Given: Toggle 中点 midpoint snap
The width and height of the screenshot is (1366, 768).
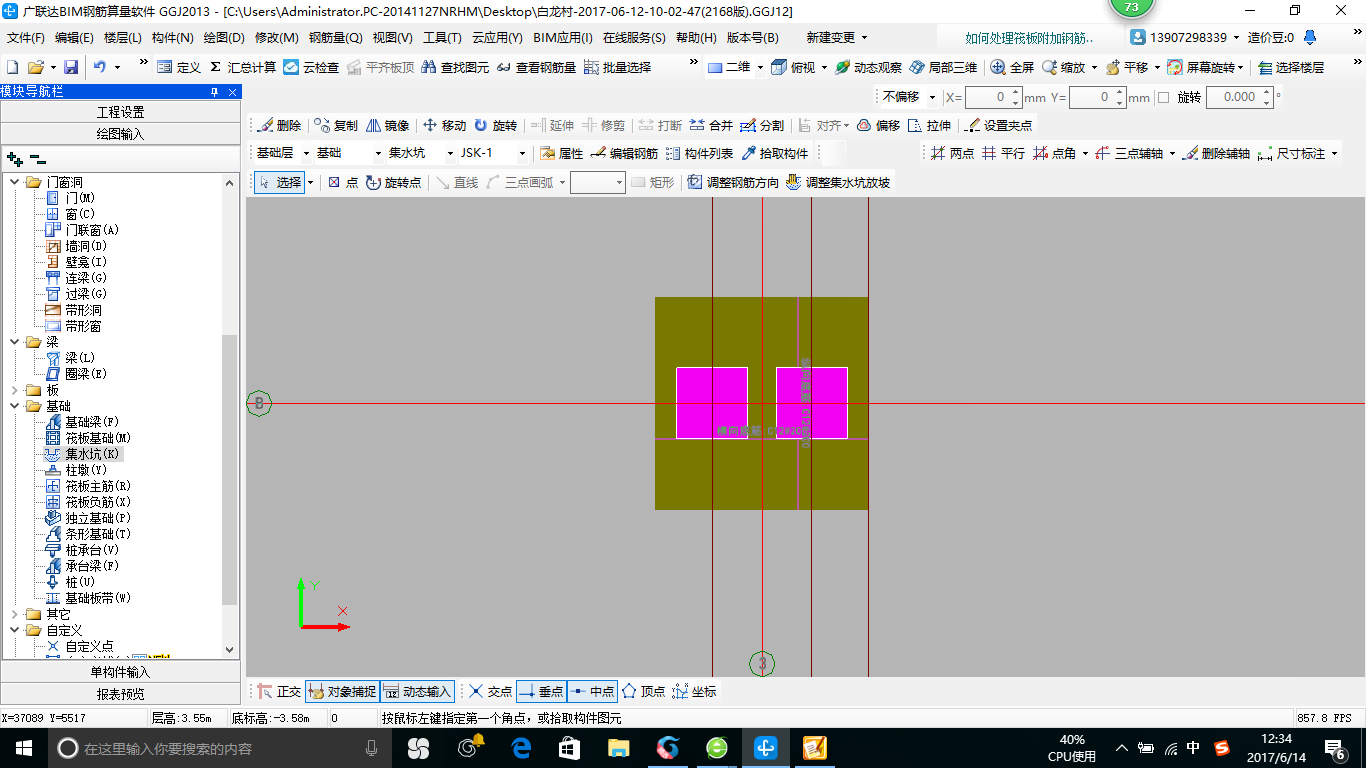Looking at the screenshot, I should 592,691.
